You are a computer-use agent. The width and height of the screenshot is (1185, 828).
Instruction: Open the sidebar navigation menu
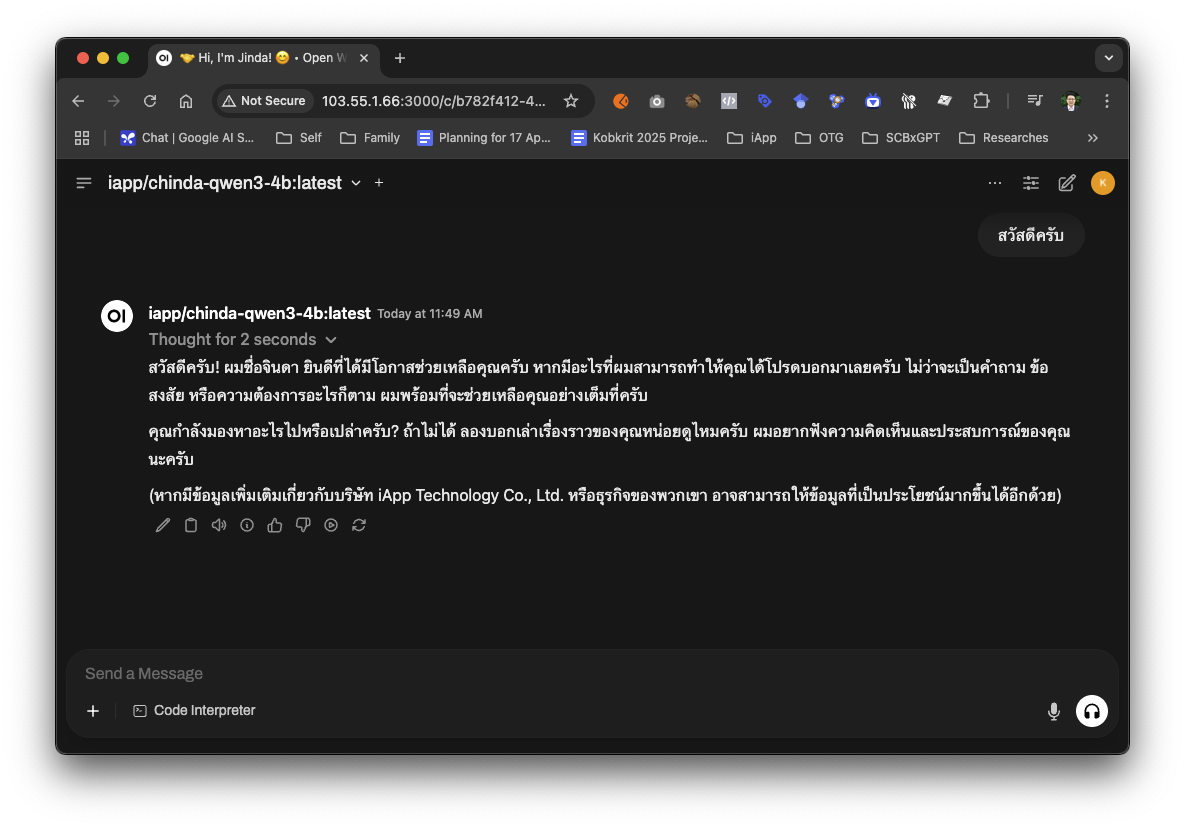83,182
